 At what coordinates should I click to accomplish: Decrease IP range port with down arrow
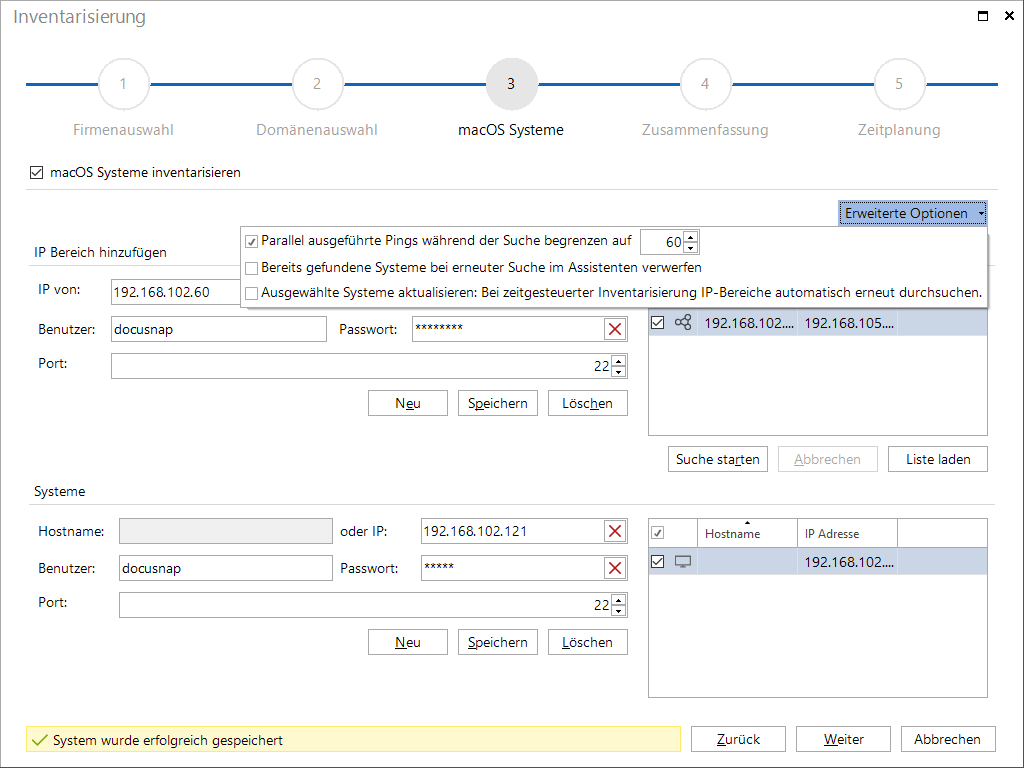coord(618,372)
